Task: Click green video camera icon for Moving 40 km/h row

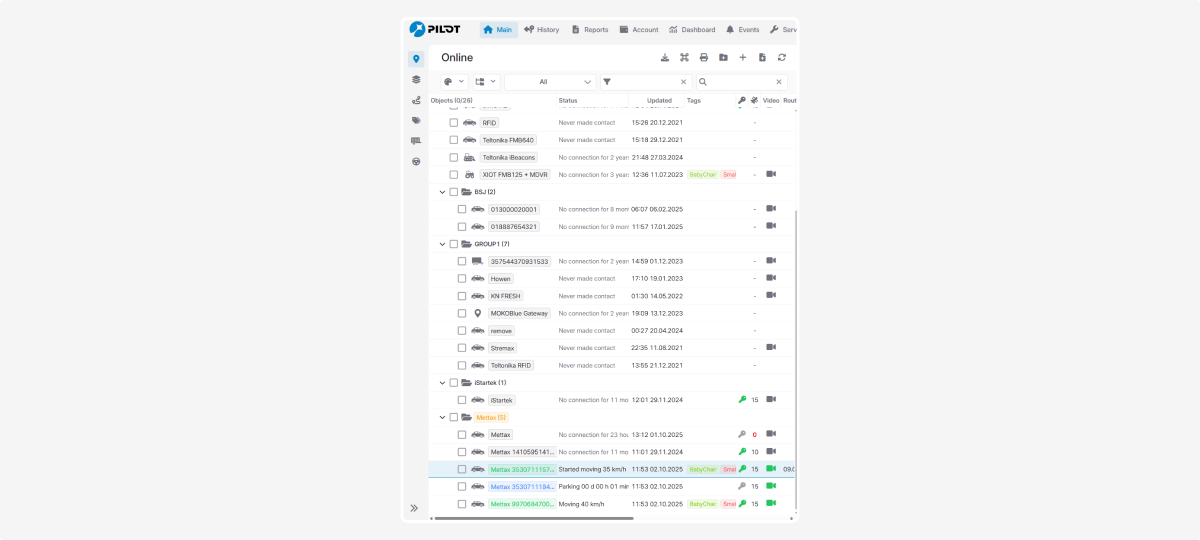Action: [771, 503]
